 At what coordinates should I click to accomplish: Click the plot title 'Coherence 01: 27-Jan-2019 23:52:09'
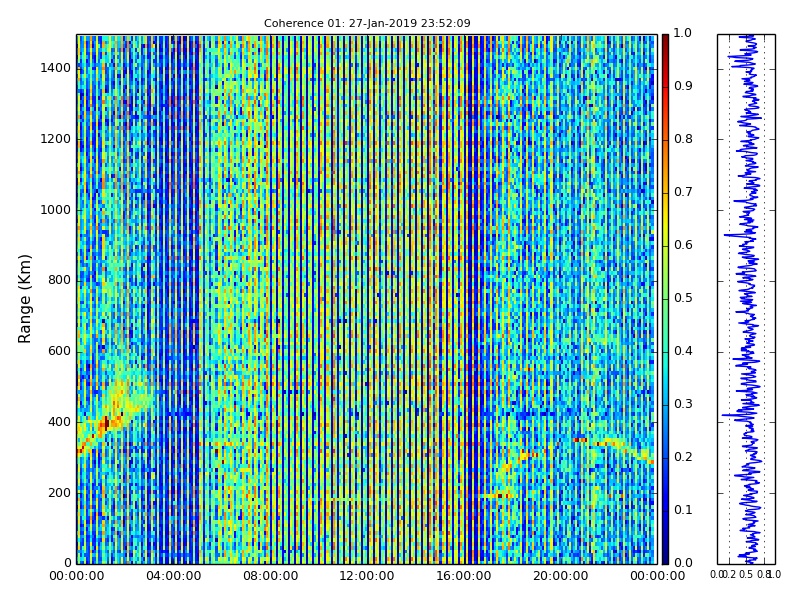[367, 23]
